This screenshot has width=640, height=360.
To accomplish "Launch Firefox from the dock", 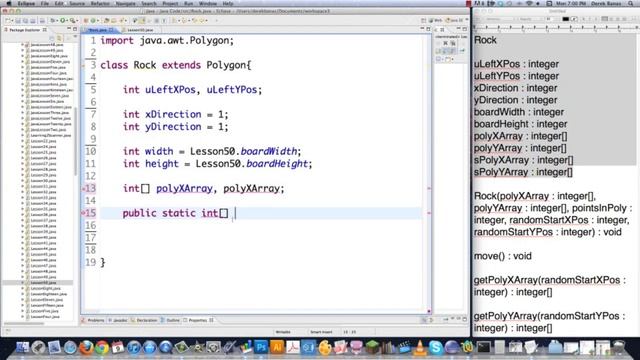I will pyautogui.click(x=86, y=347).
